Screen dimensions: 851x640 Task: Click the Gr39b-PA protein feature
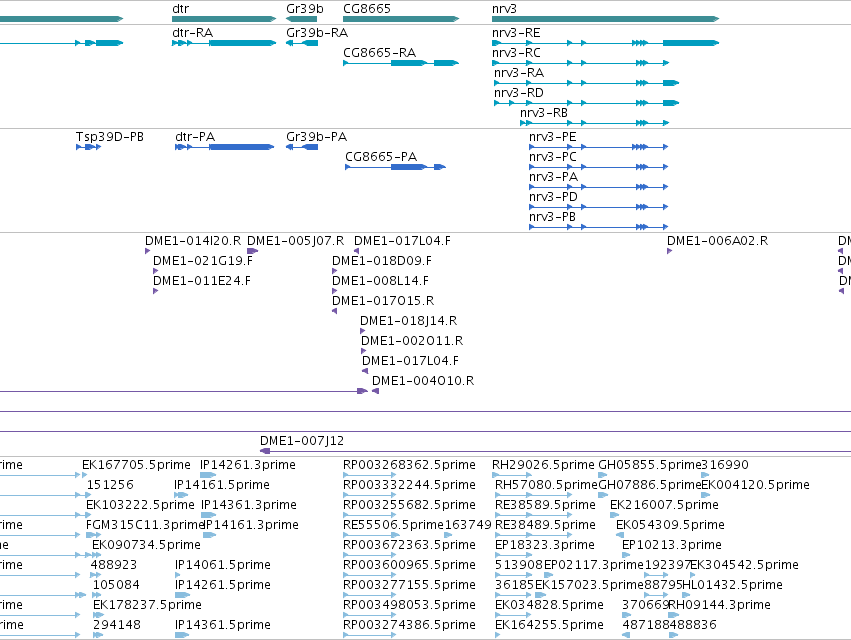tap(302, 147)
